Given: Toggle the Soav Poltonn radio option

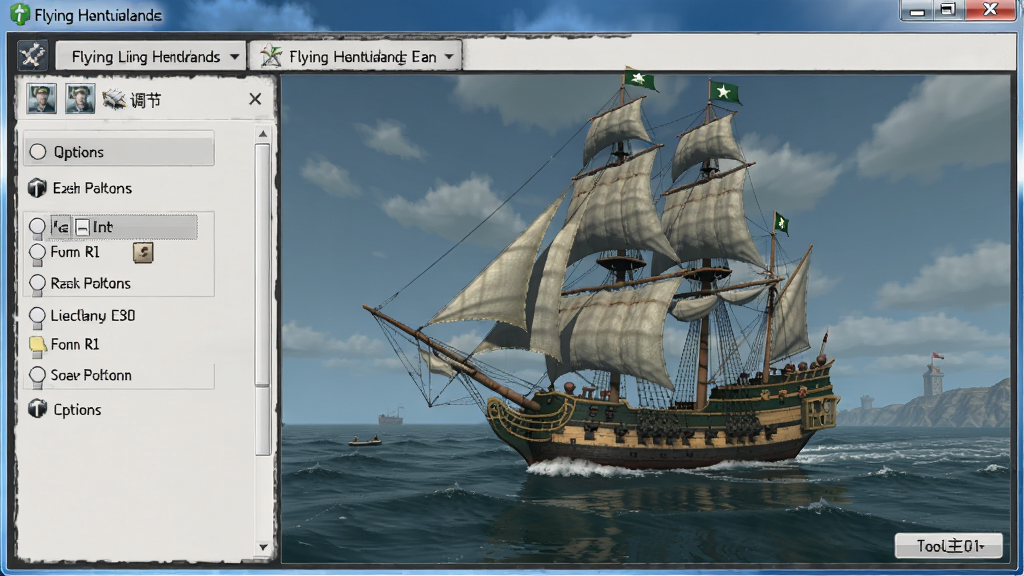Looking at the screenshot, I should [37, 376].
